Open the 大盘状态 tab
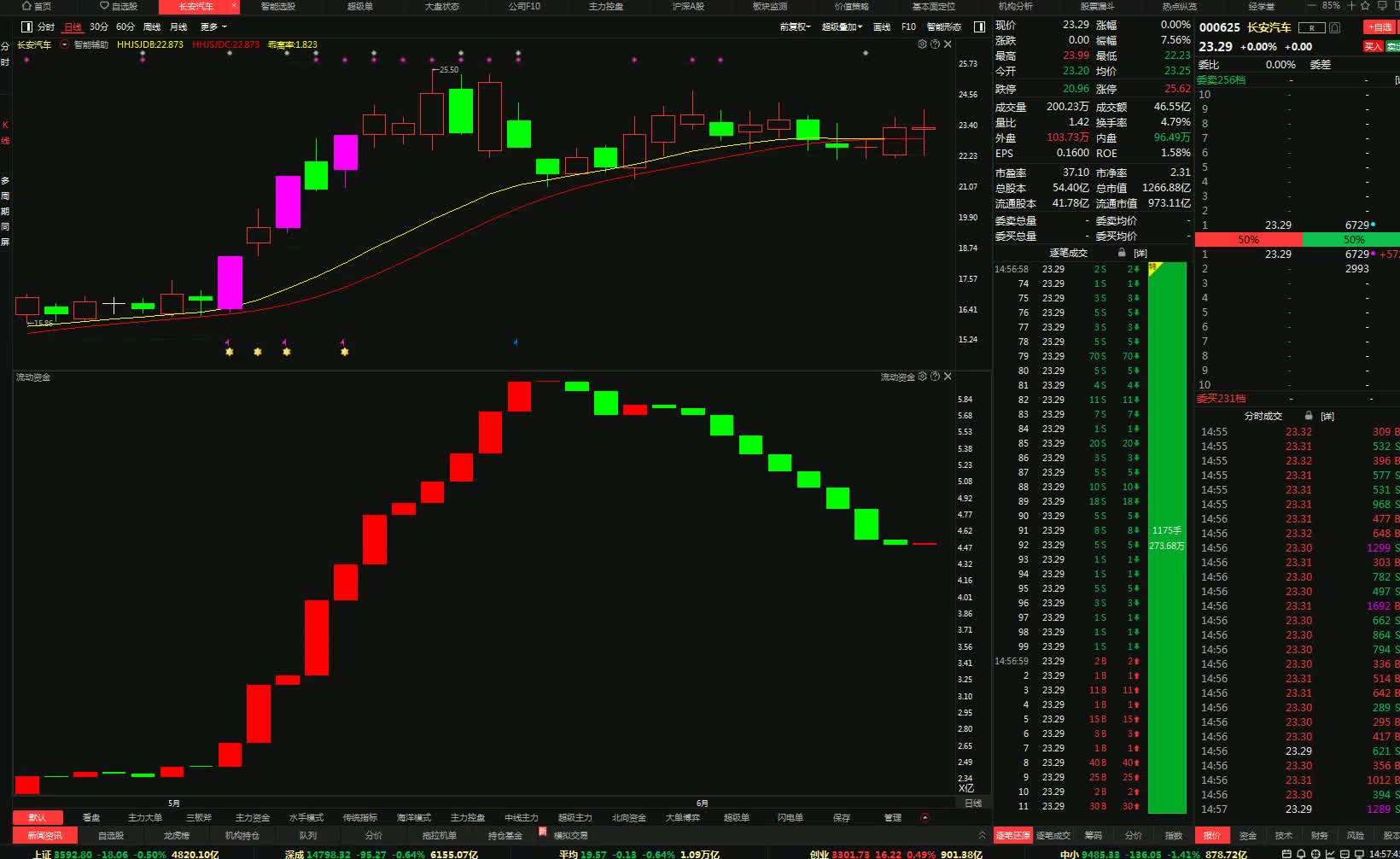This screenshot has width=1400, height=859. pos(441,6)
